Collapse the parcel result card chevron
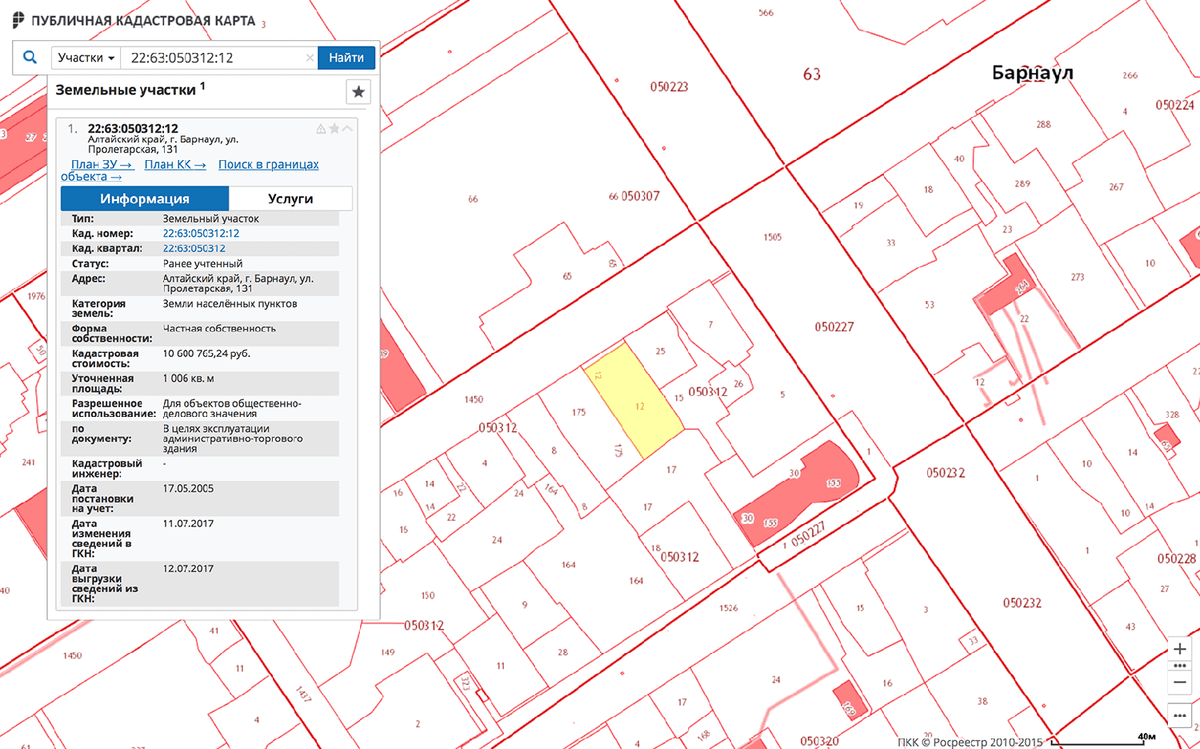The image size is (1200, 749). pyautogui.click(x=347, y=129)
